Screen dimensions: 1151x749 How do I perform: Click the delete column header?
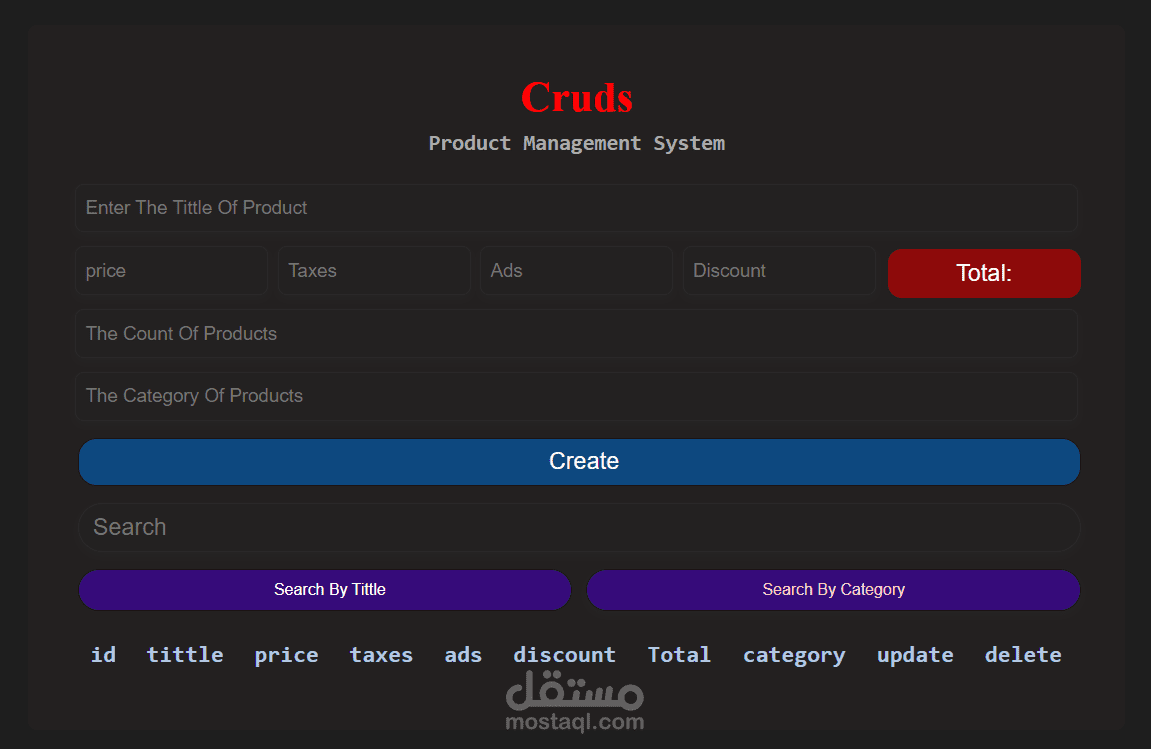(x=1023, y=654)
